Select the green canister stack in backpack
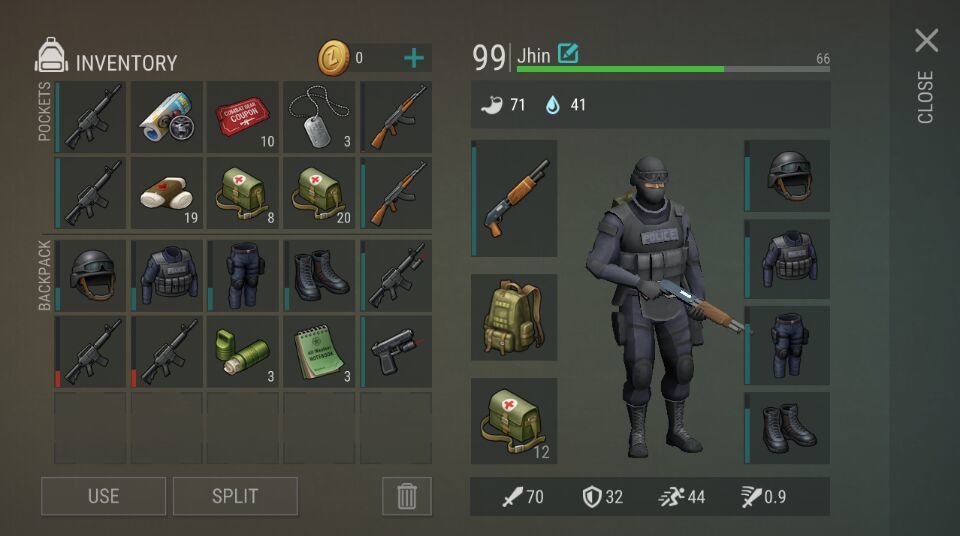 click(x=242, y=352)
